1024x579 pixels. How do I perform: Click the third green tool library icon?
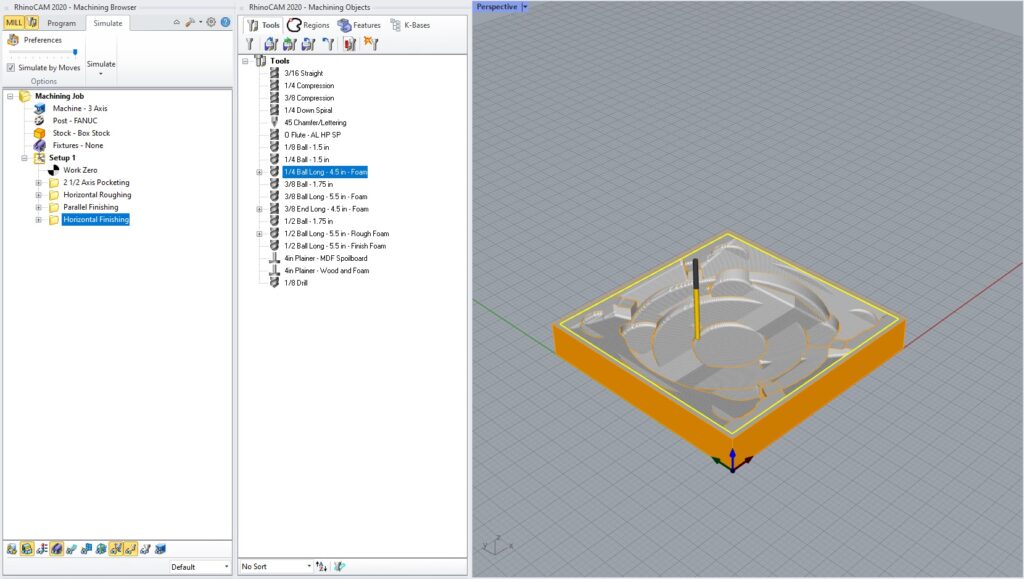[289, 44]
